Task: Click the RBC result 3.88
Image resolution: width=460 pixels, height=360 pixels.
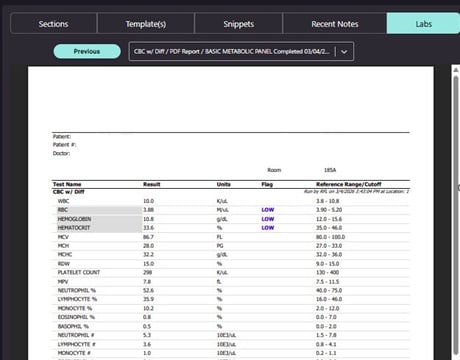Action: (148, 210)
